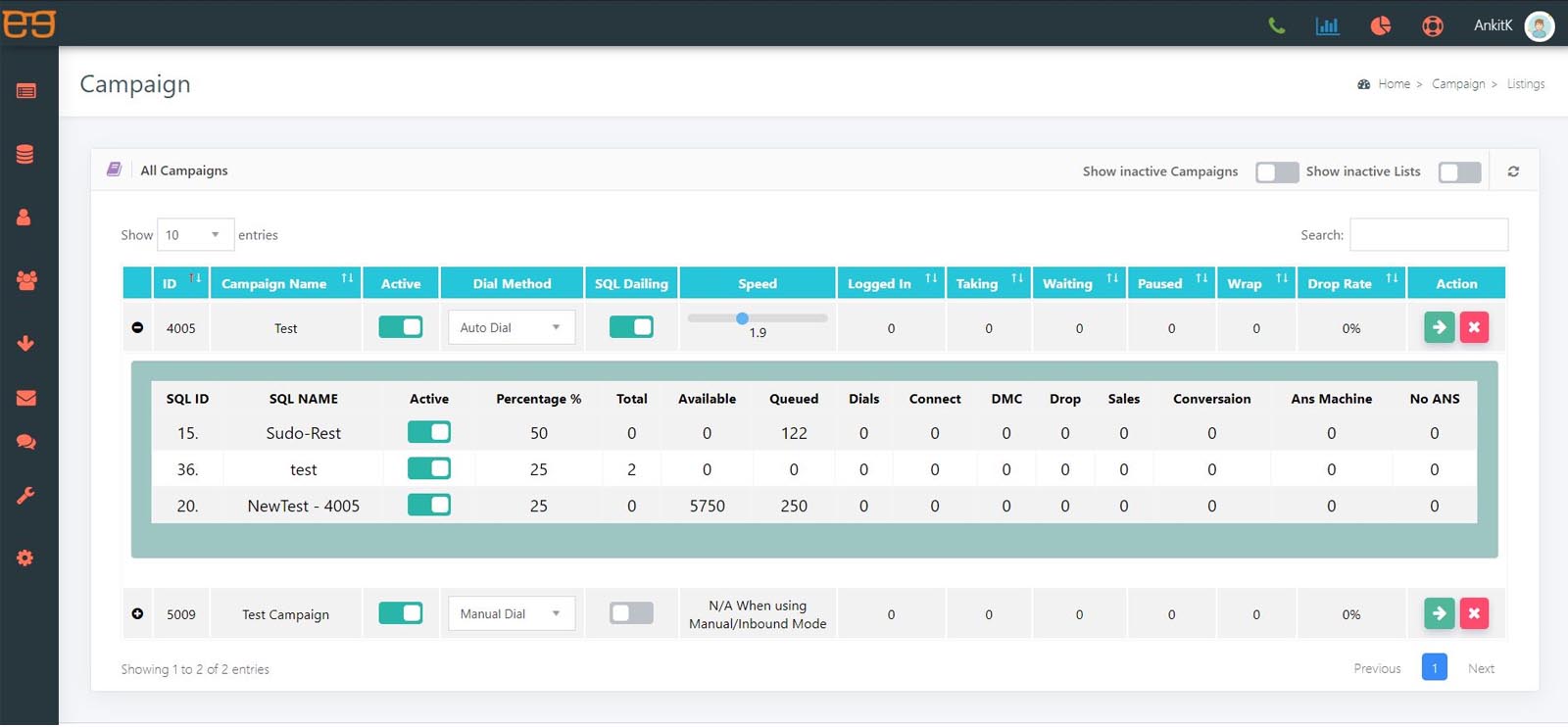Open the show entries count dropdown
1568x727 pixels.
pos(194,235)
